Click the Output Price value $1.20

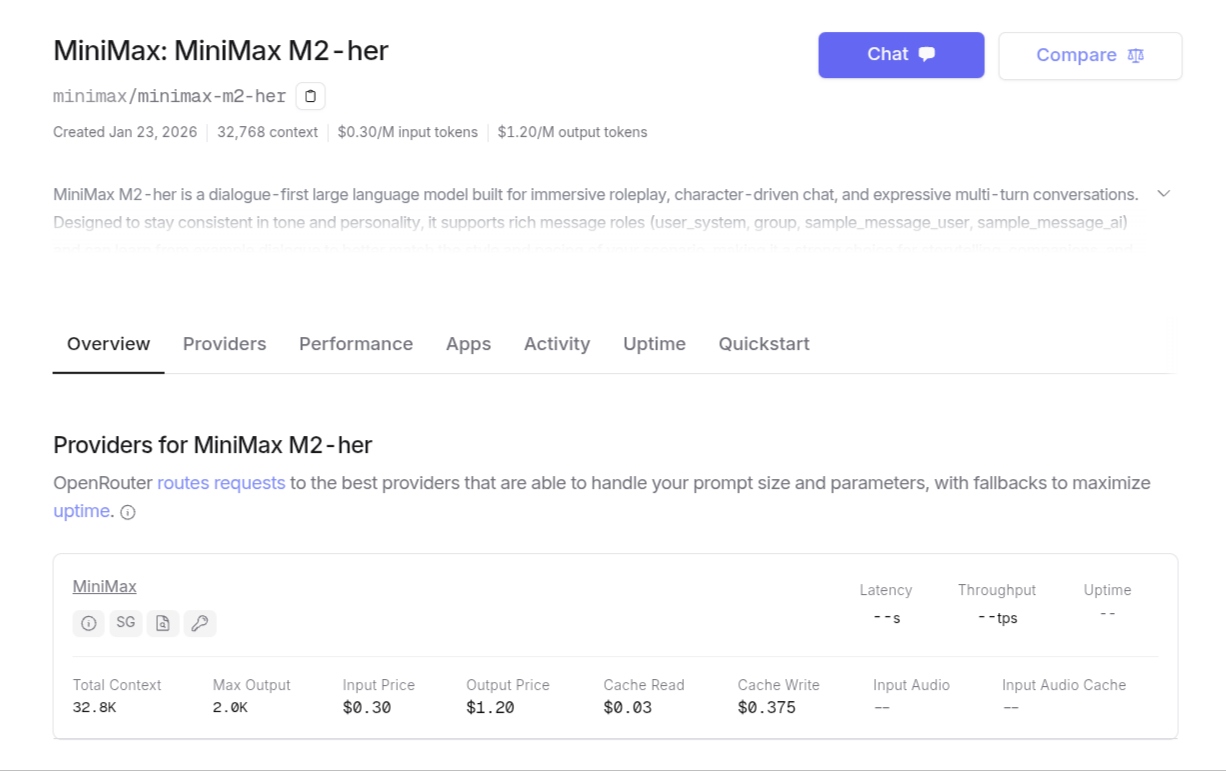490,708
